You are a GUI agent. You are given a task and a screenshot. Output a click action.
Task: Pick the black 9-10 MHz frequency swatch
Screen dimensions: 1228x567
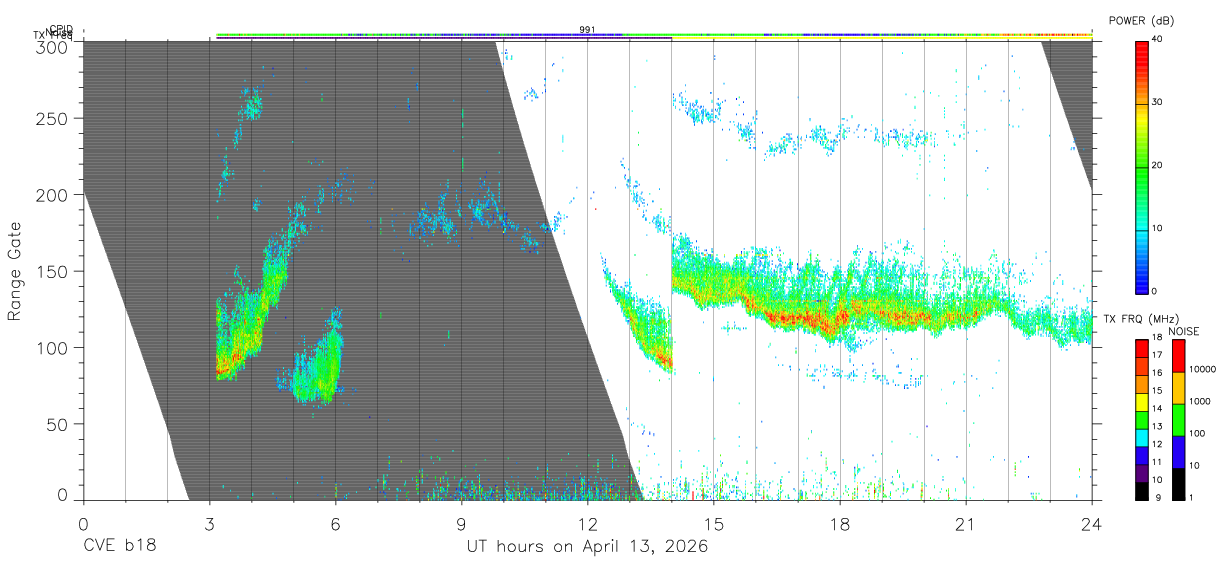(x=1142, y=491)
